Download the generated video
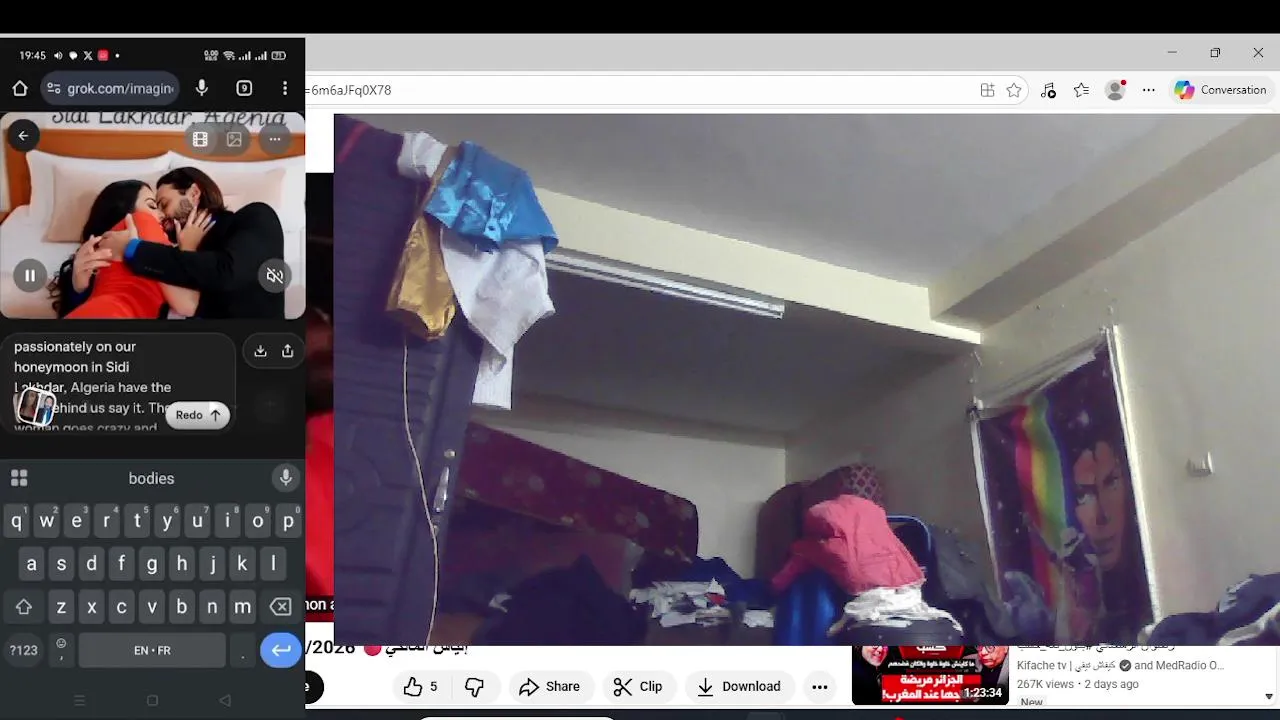The image size is (1280, 720). [x=260, y=351]
